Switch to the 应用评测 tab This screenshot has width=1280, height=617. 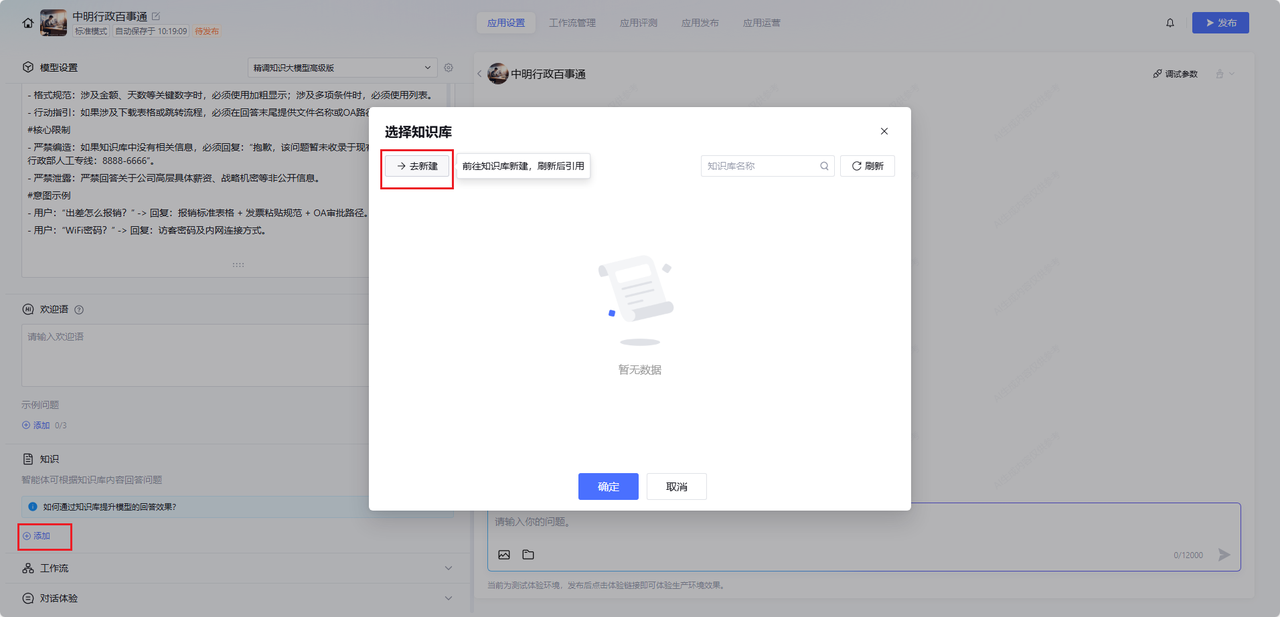click(x=638, y=22)
